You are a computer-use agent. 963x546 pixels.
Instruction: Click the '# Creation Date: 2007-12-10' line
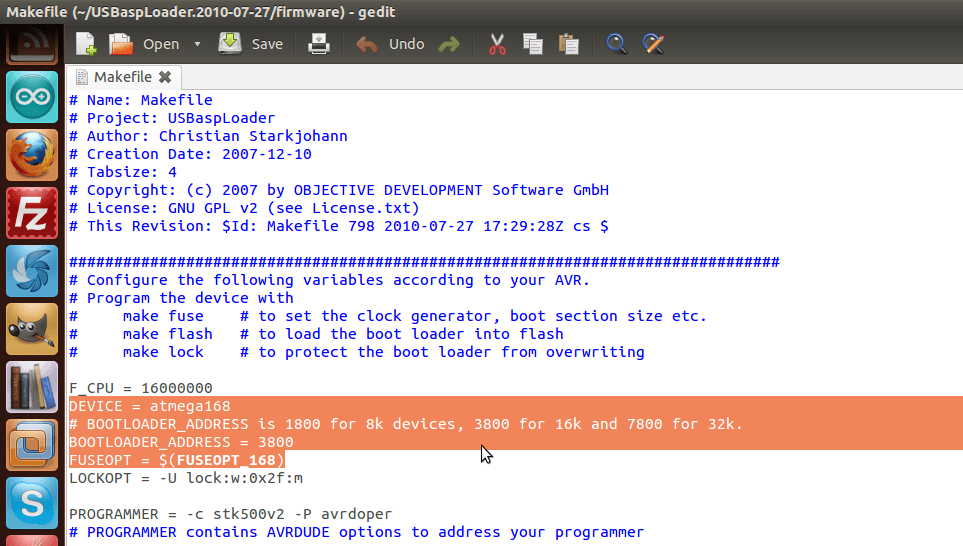190,154
